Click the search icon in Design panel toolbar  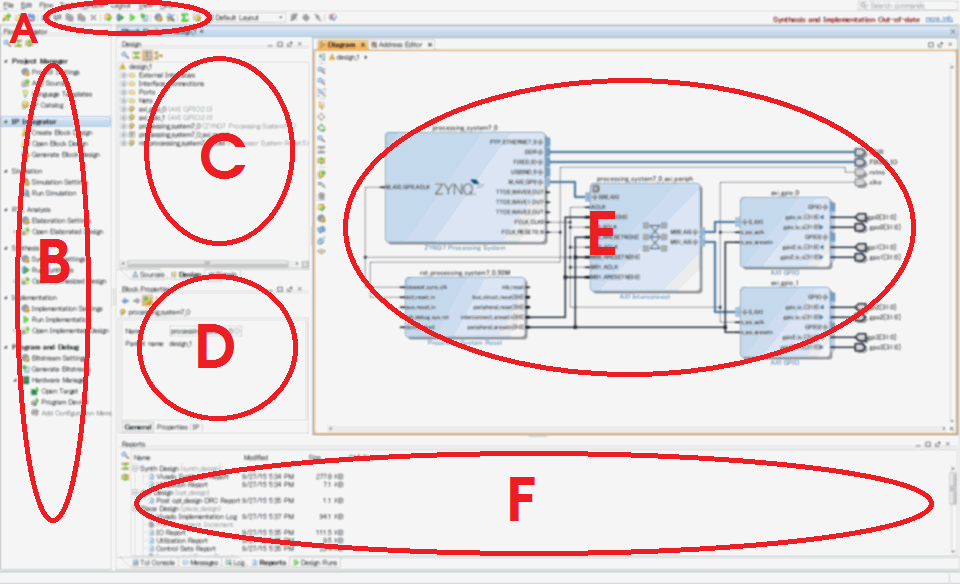coord(124,56)
